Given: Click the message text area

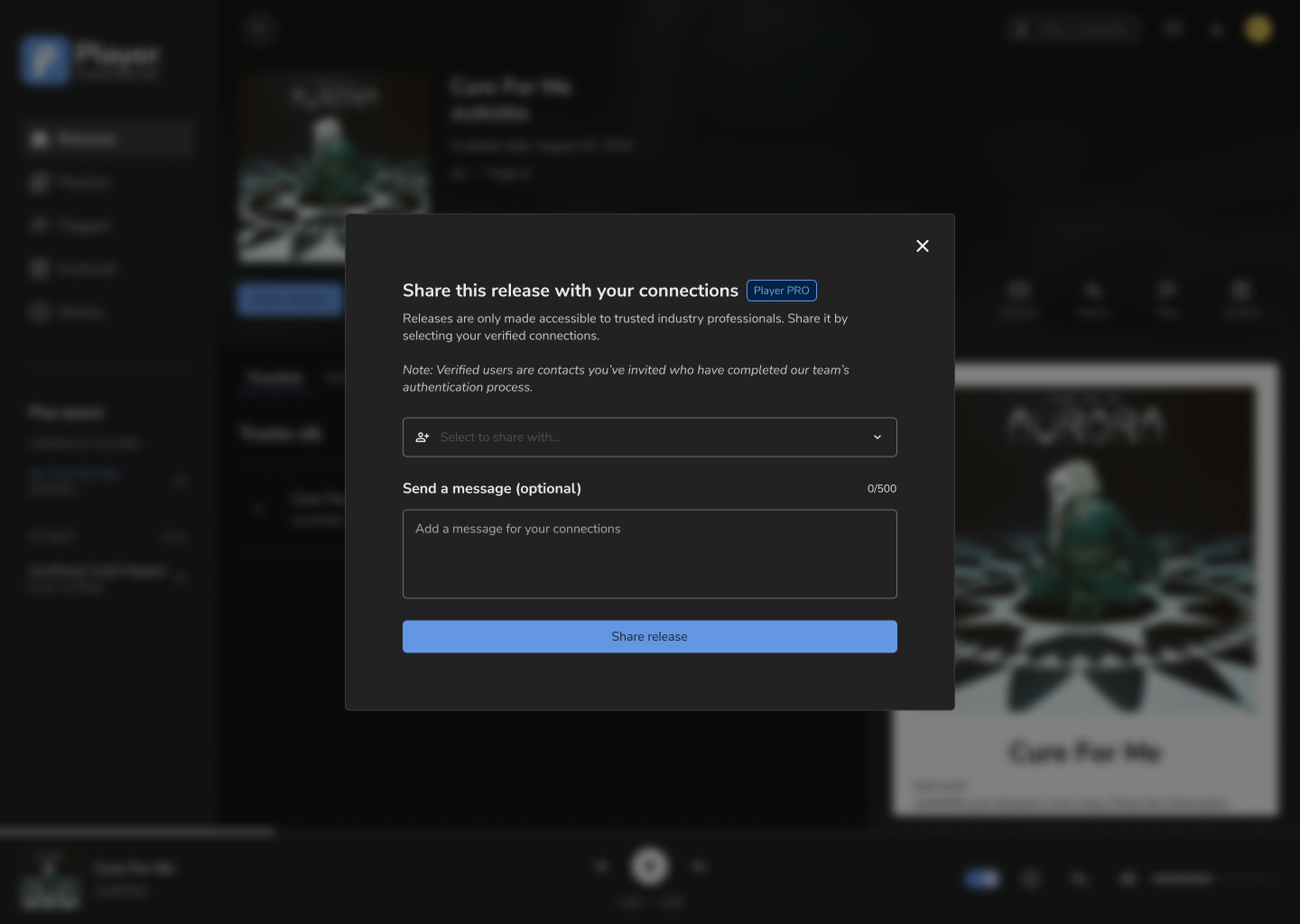Looking at the screenshot, I should (649, 553).
